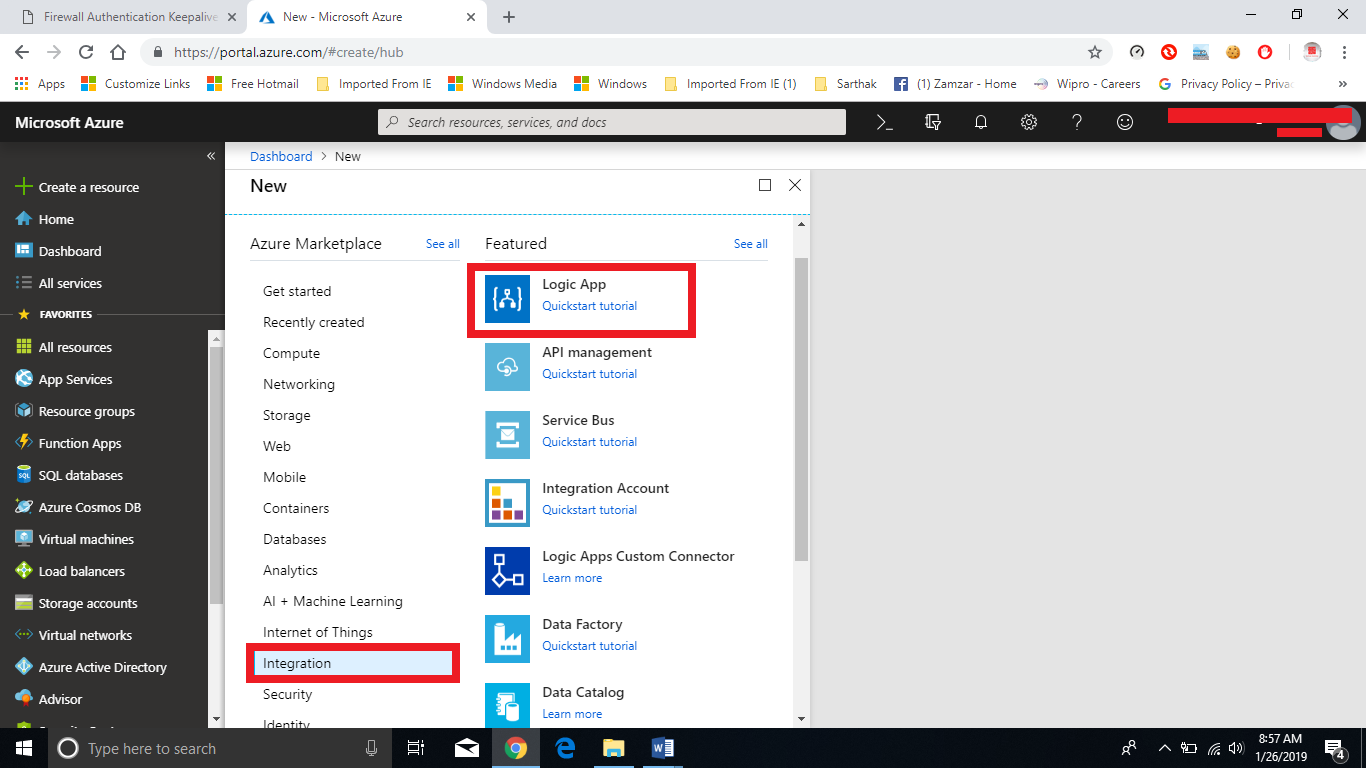Open the Data Factory icon
Image resolution: width=1366 pixels, height=768 pixels.
[507, 639]
